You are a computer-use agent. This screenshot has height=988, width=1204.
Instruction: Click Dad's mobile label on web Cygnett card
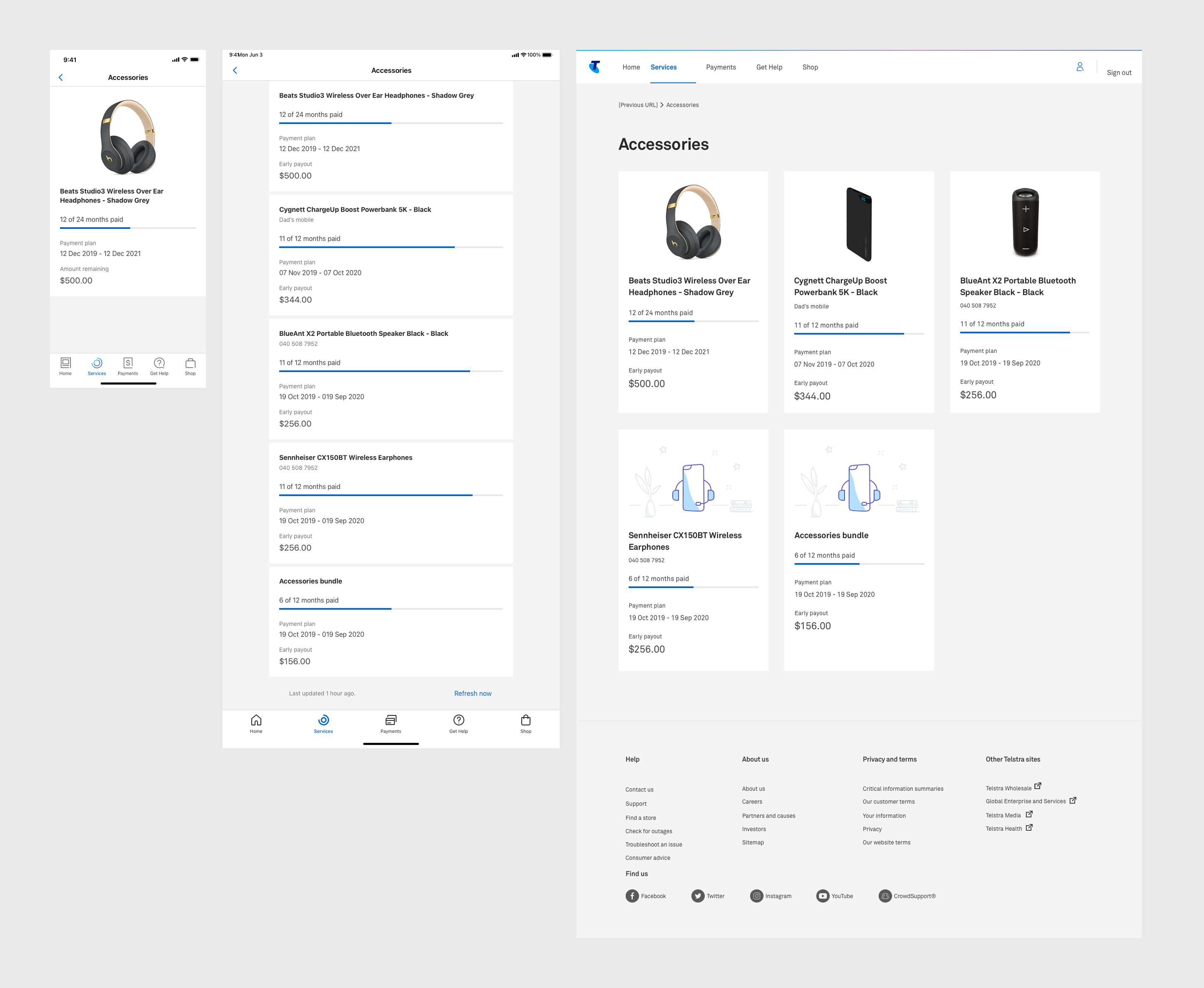811,306
